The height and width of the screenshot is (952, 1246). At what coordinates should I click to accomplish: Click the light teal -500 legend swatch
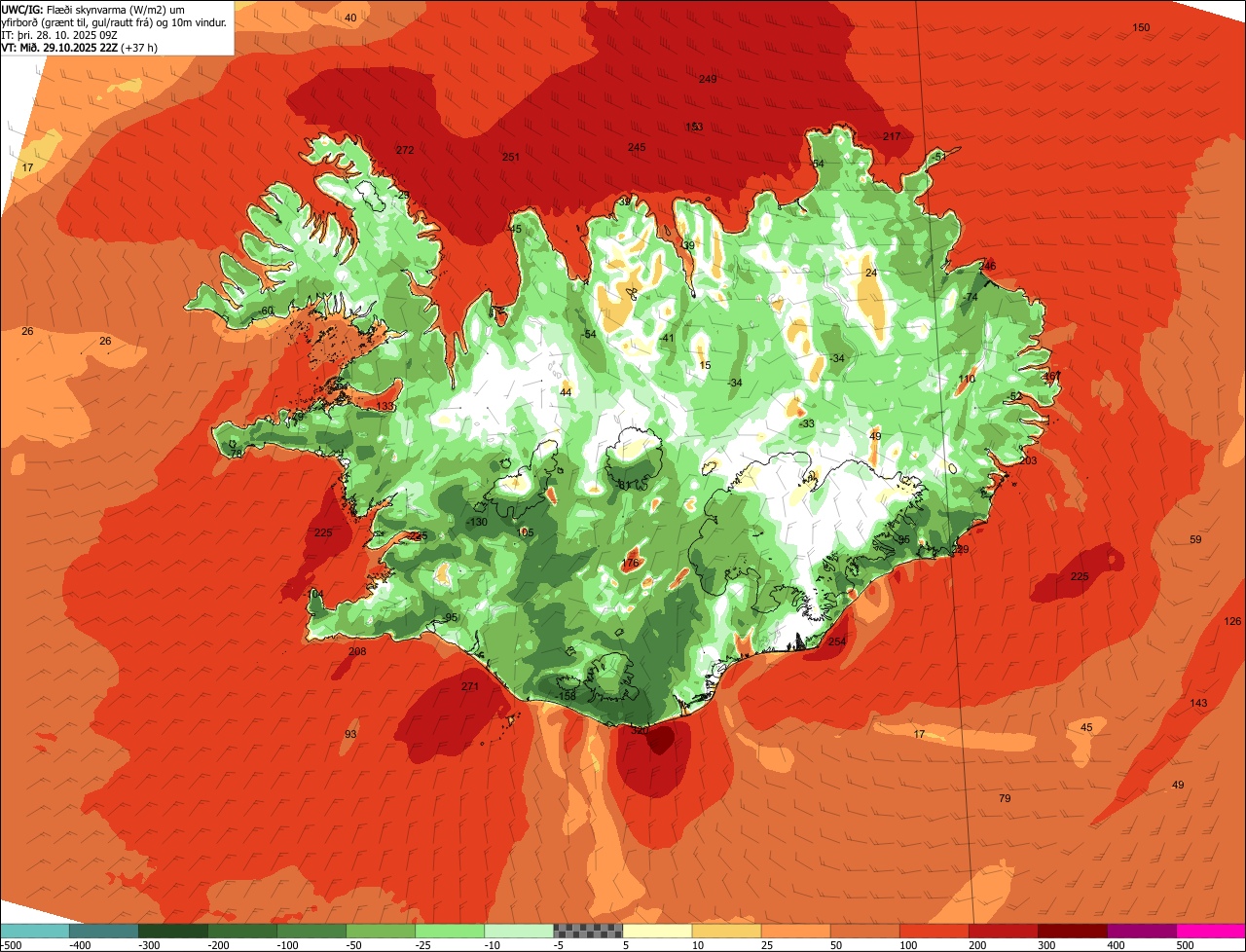34,931
